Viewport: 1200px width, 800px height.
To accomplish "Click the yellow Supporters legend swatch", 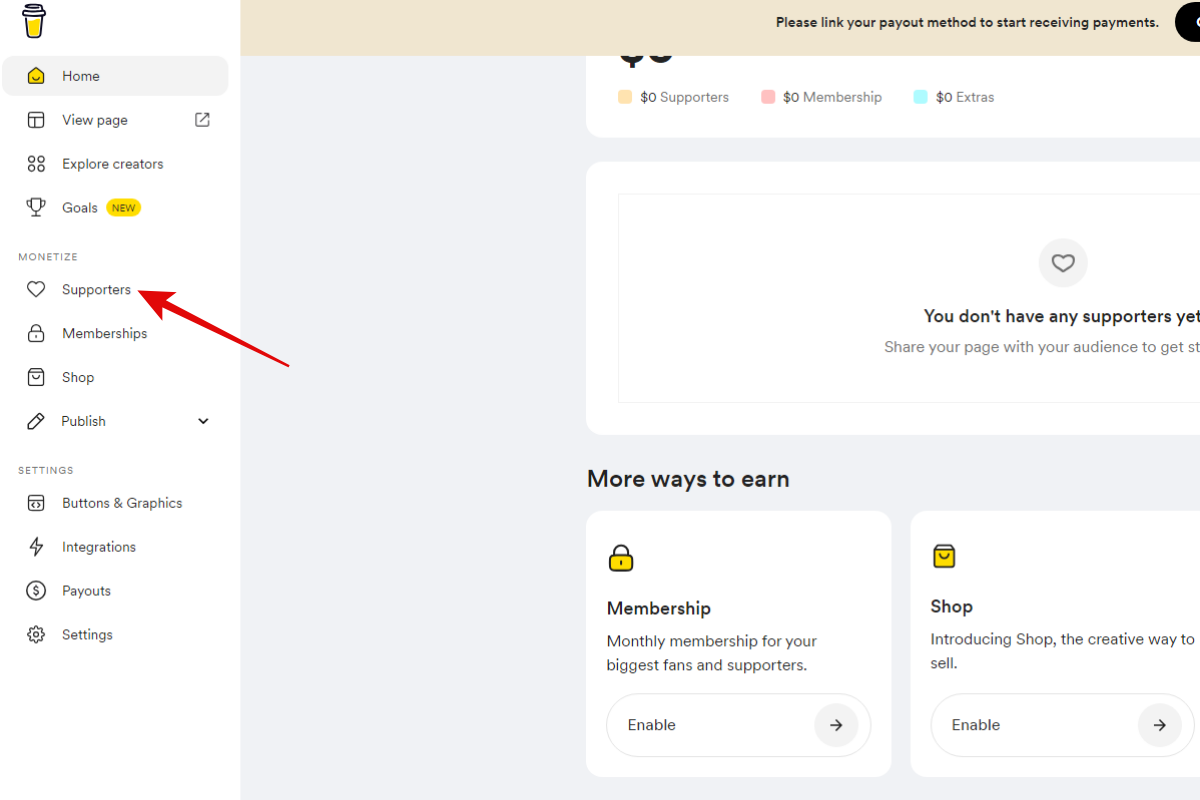I will (625, 97).
